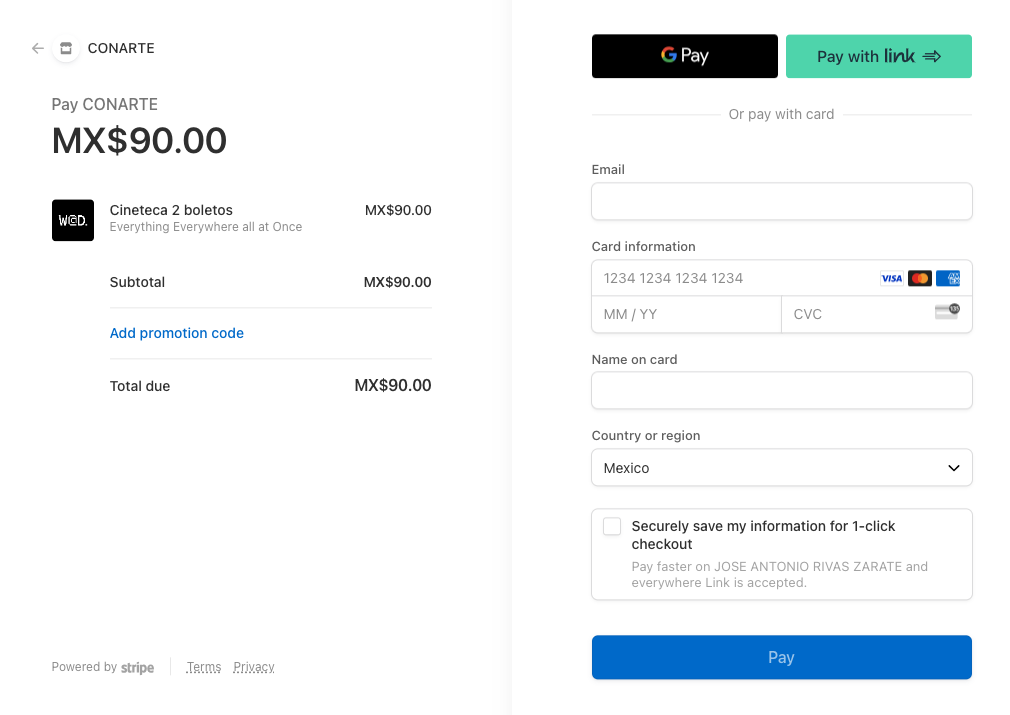This screenshot has width=1010, height=715.
Task: Click the CVC card hint icon
Action: [x=947, y=312]
